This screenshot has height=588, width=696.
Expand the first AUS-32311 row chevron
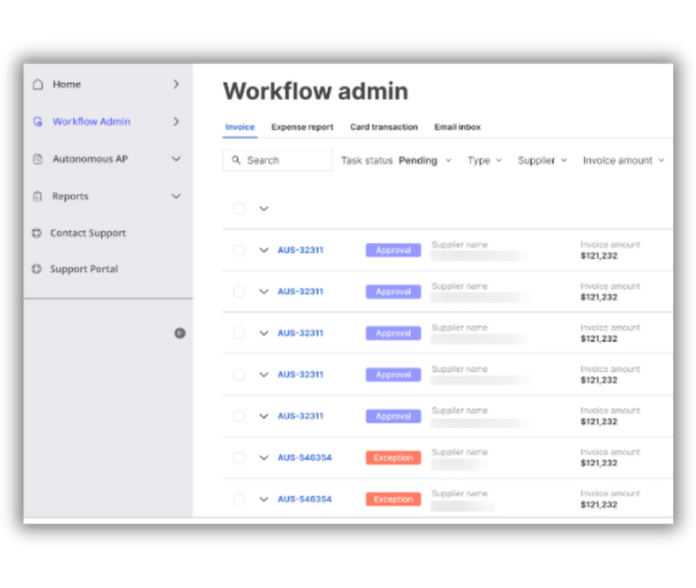click(264, 250)
